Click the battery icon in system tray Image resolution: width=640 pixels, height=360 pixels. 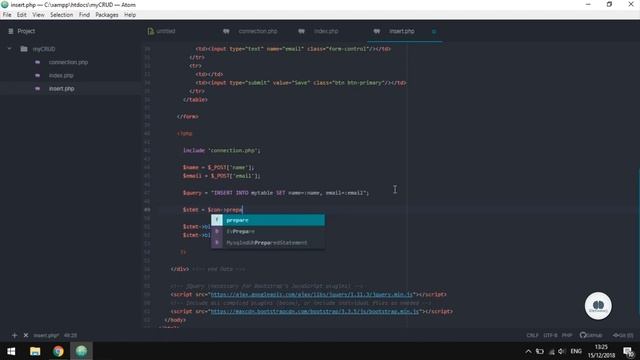point(540,351)
